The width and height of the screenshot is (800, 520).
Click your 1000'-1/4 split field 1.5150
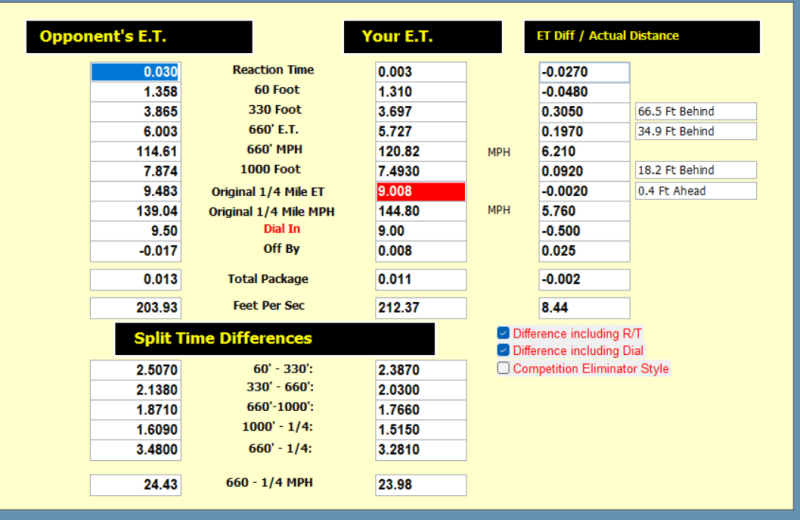(x=421, y=430)
